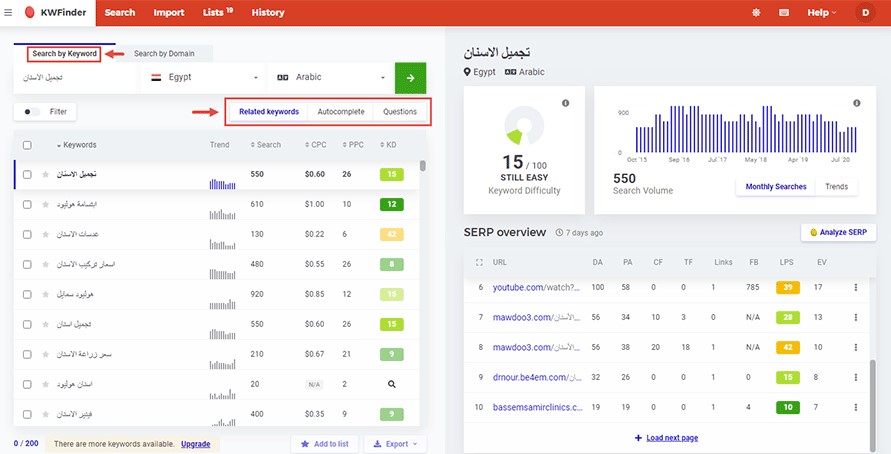The width and height of the screenshot is (891, 454).
Task: Click the Upgrade link
Action: pyautogui.click(x=195, y=444)
